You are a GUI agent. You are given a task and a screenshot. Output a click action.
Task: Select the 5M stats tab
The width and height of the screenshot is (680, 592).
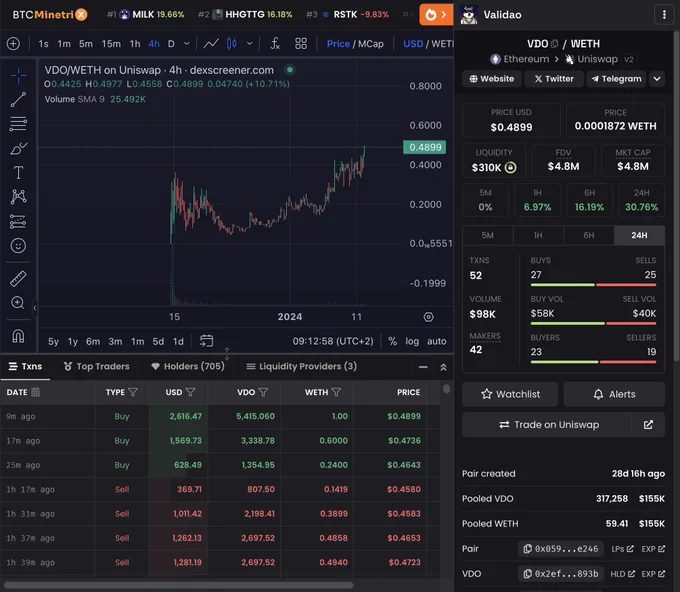487,235
